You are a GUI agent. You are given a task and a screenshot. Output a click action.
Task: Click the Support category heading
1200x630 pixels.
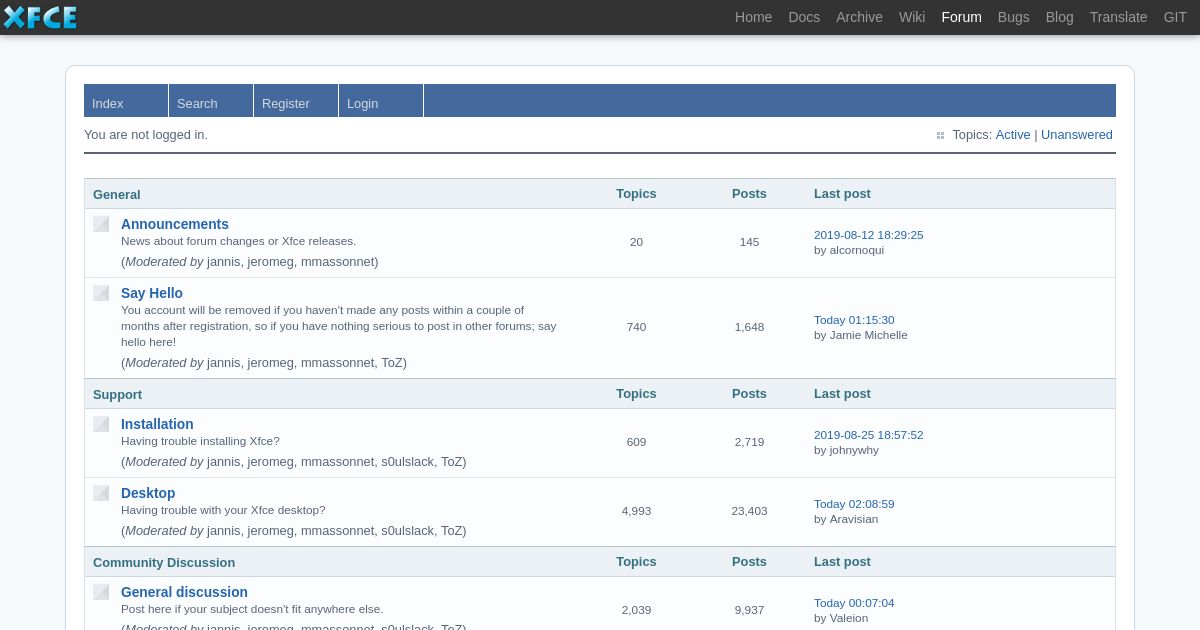coord(118,394)
